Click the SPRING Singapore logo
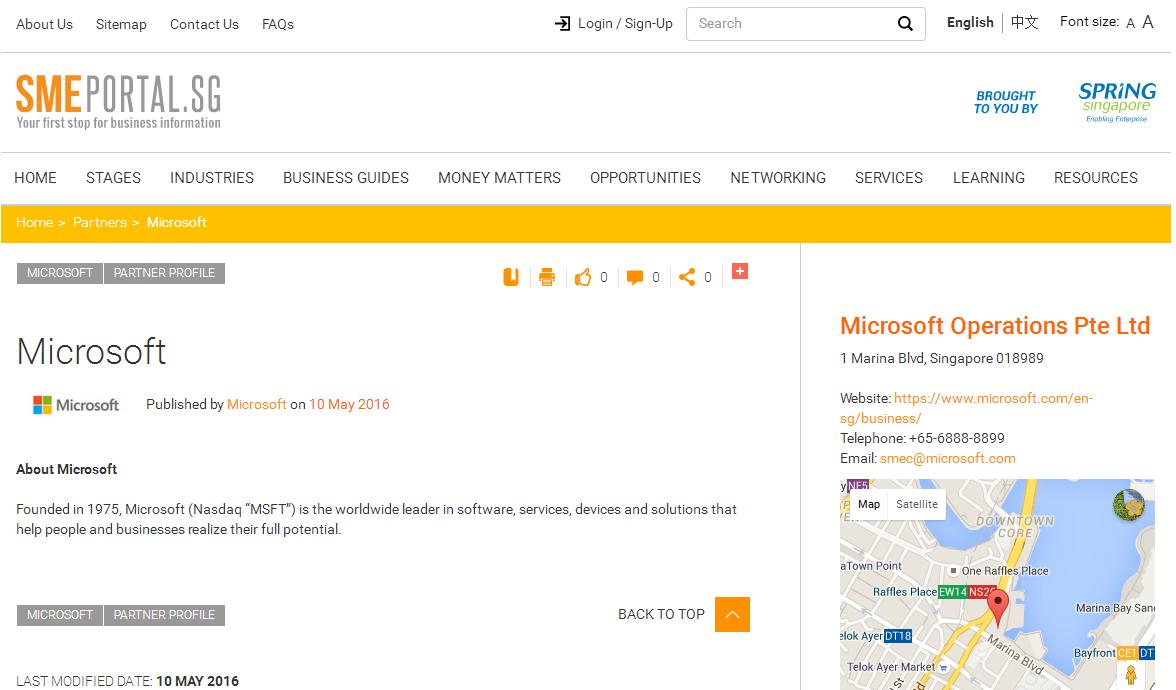The image size is (1176, 690). click(x=1117, y=102)
